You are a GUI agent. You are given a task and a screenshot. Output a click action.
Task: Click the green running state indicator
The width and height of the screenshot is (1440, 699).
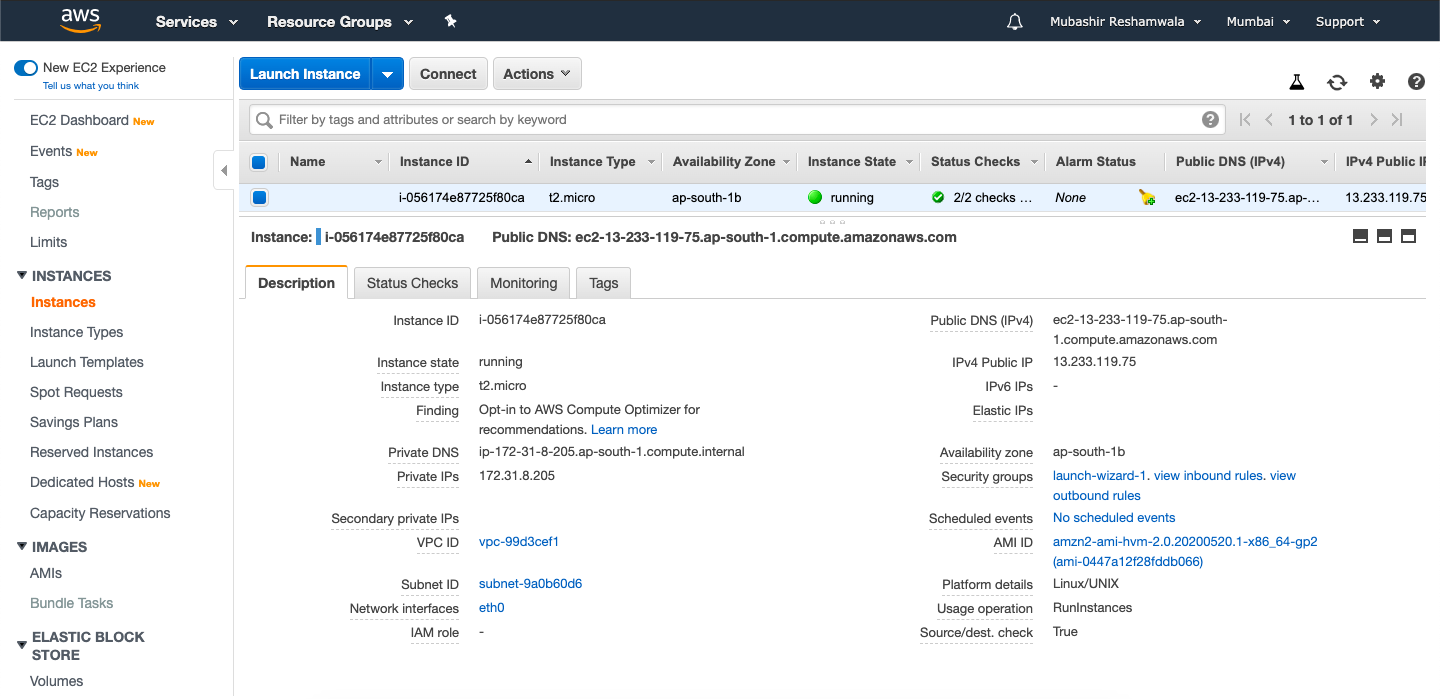815,197
